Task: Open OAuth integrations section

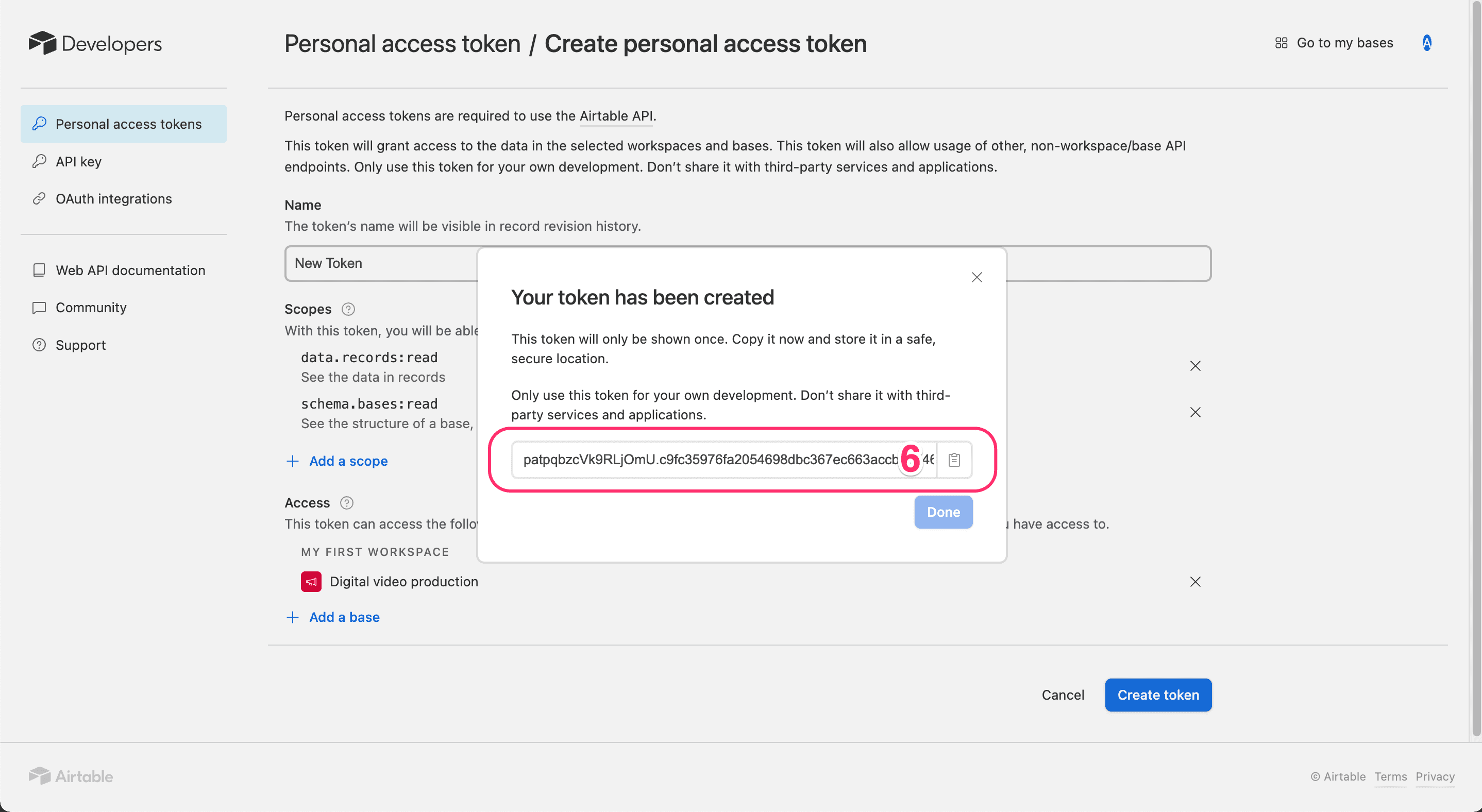Action: (113, 199)
